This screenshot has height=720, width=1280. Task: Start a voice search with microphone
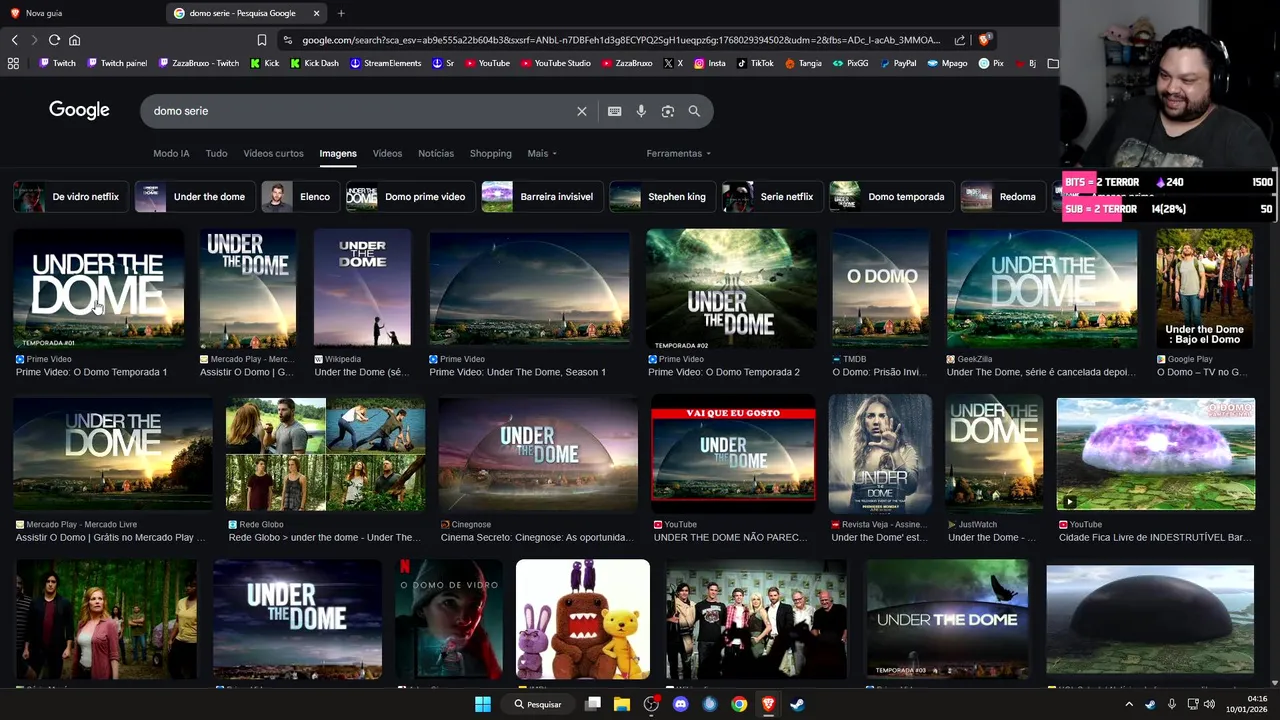(641, 111)
